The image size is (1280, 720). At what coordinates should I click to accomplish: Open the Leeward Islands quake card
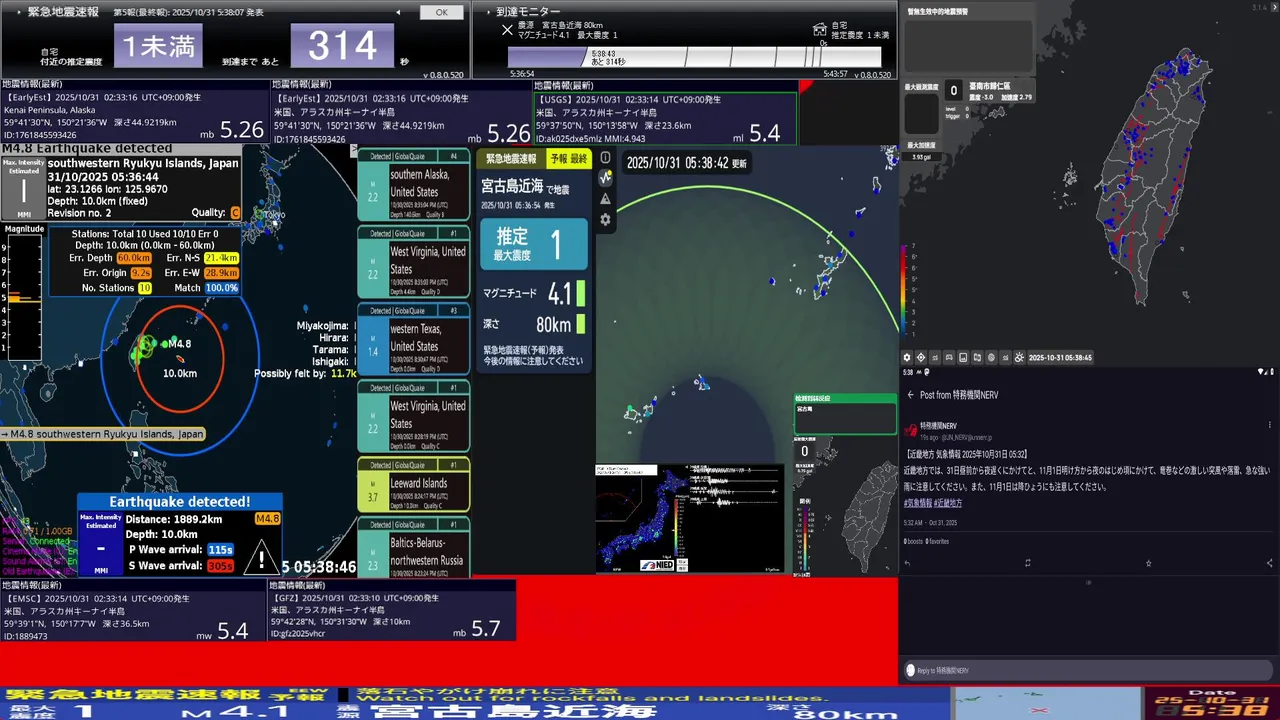pyautogui.click(x=414, y=485)
